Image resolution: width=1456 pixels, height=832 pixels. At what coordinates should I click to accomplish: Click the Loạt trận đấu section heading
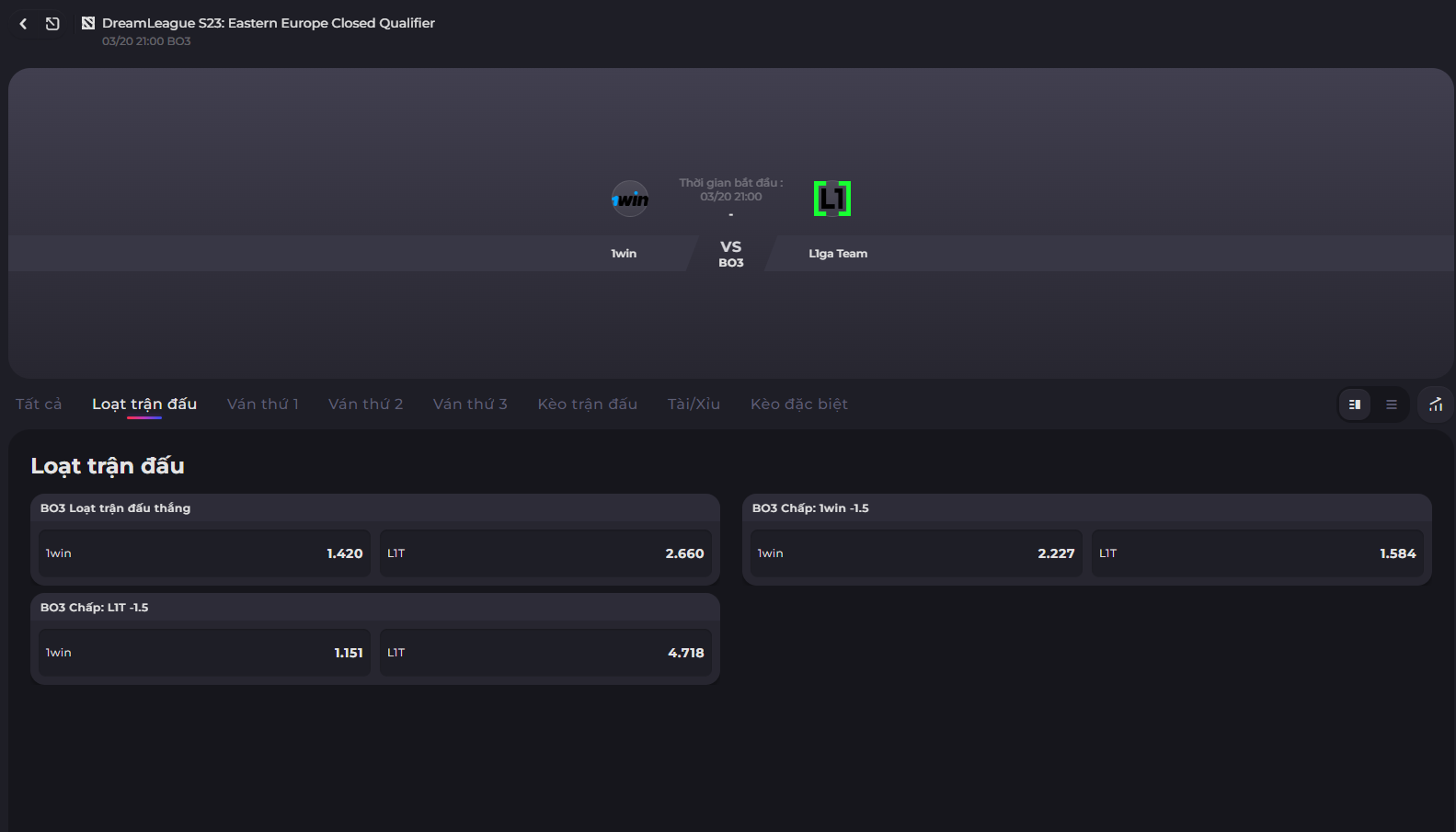(108, 466)
